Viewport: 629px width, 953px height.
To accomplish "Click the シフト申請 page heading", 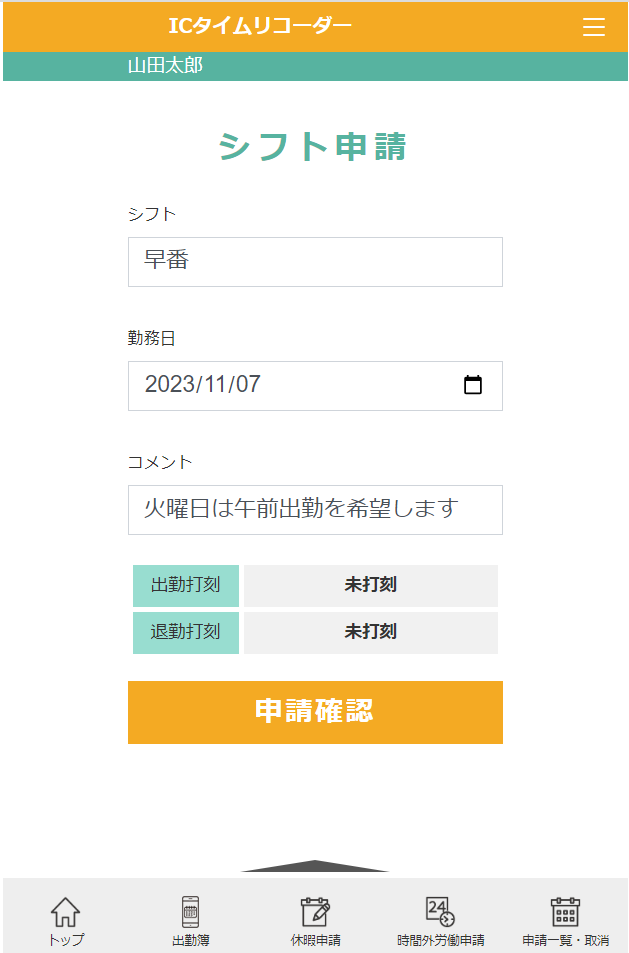I will click(x=313, y=147).
